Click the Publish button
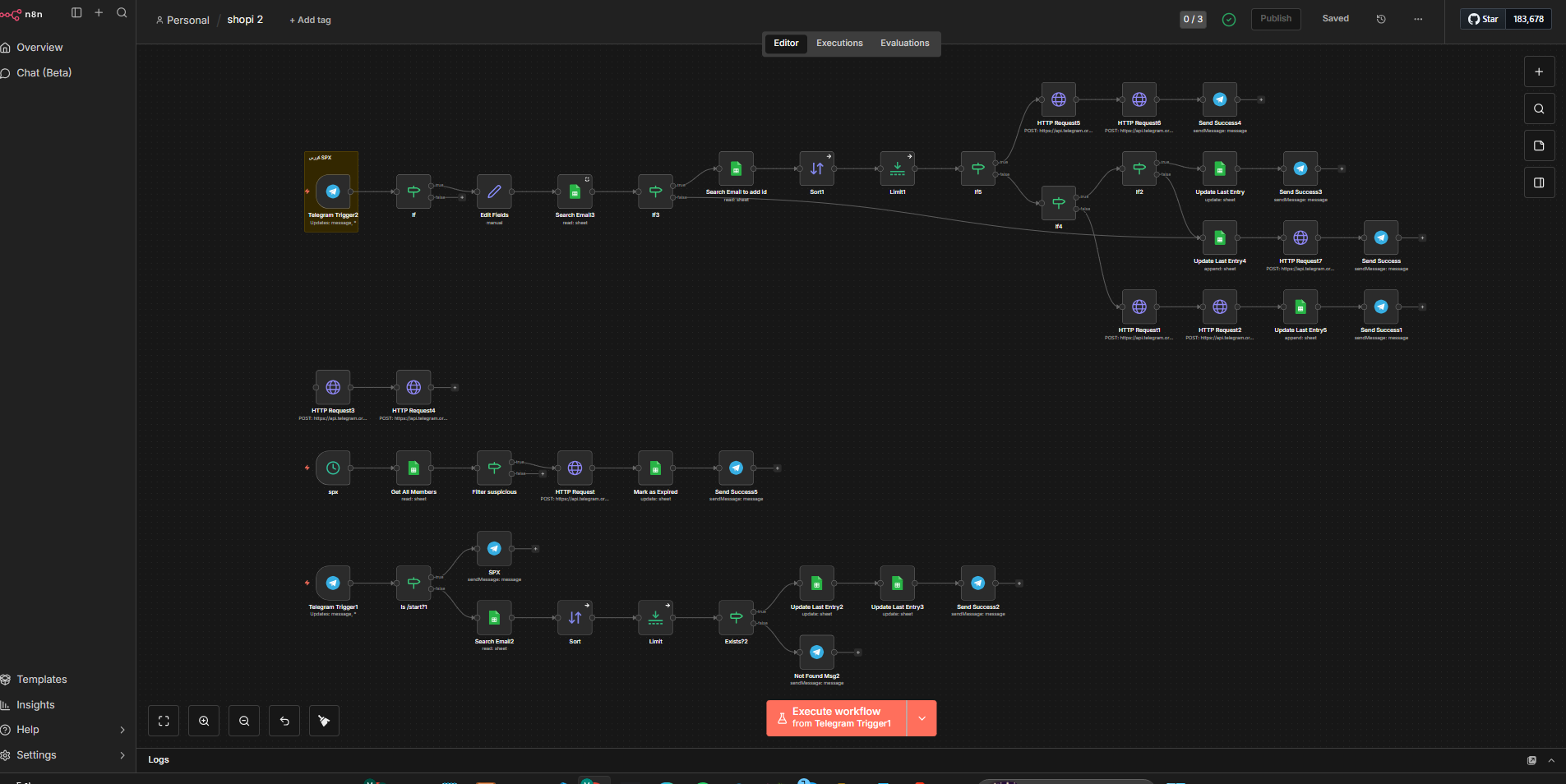The height and width of the screenshot is (784, 1566). [1275, 19]
